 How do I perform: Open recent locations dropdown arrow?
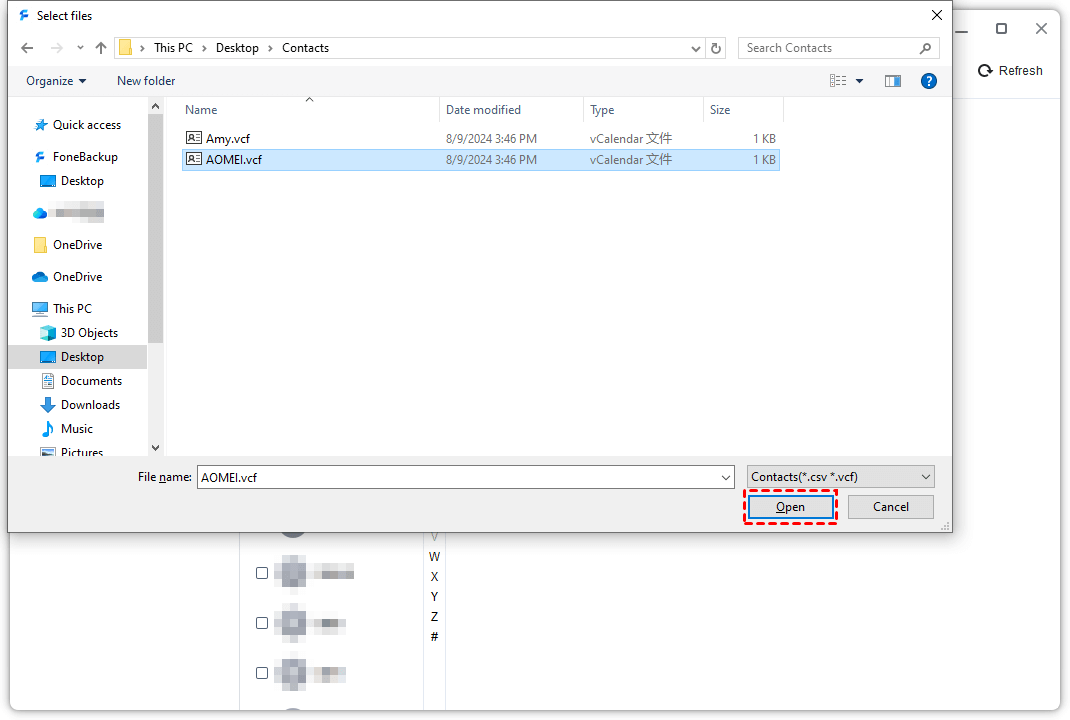[81, 48]
